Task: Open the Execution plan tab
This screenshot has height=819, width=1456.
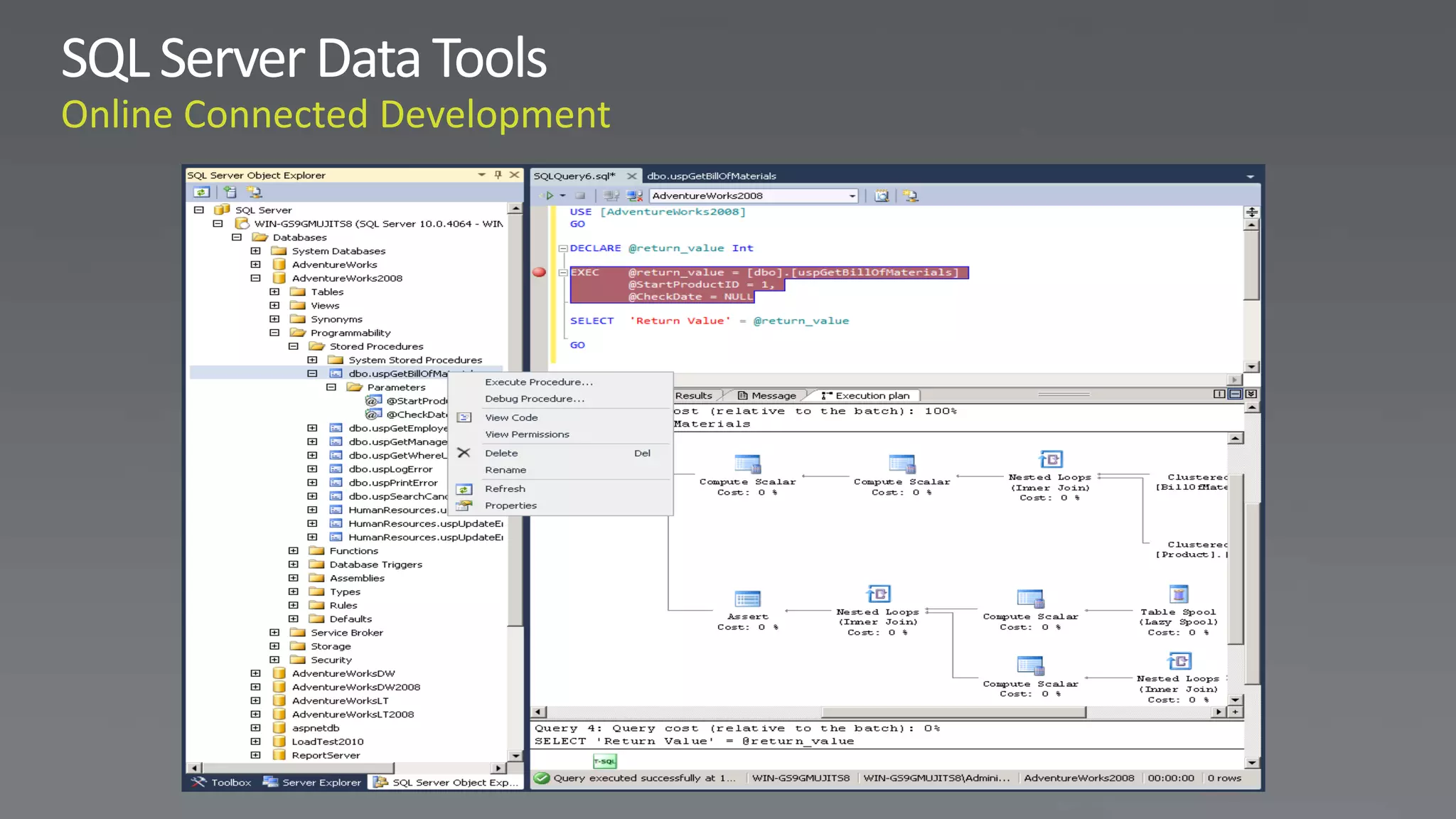Action: pyautogui.click(x=865, y=395)
